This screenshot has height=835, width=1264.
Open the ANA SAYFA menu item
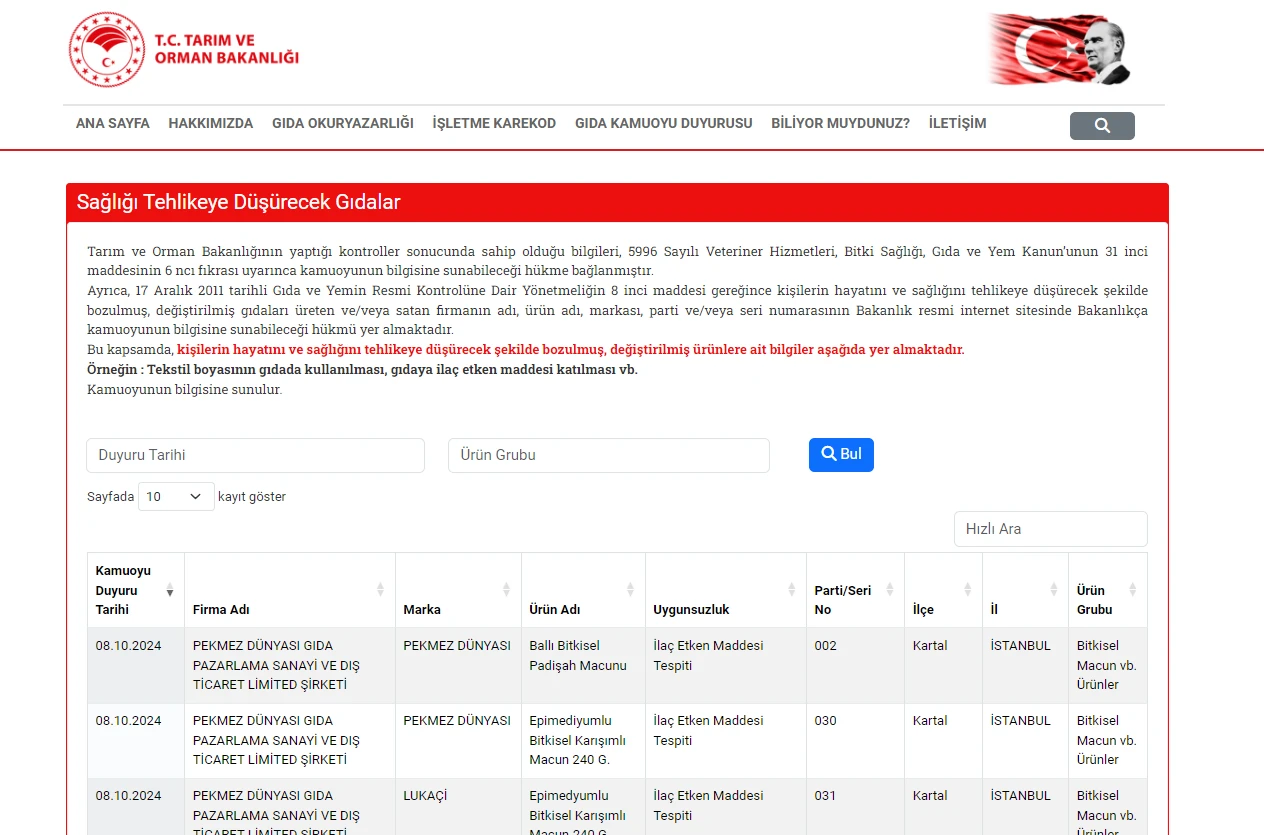click(113, 123)
